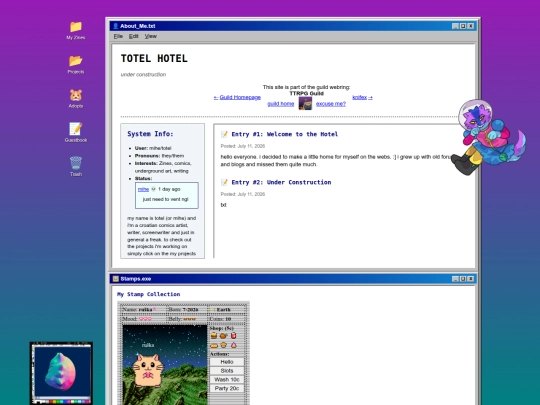Click the Stamps.exe title bar icon
The height and width of the screenshot is (405, 540).
[x=116, y=279]
